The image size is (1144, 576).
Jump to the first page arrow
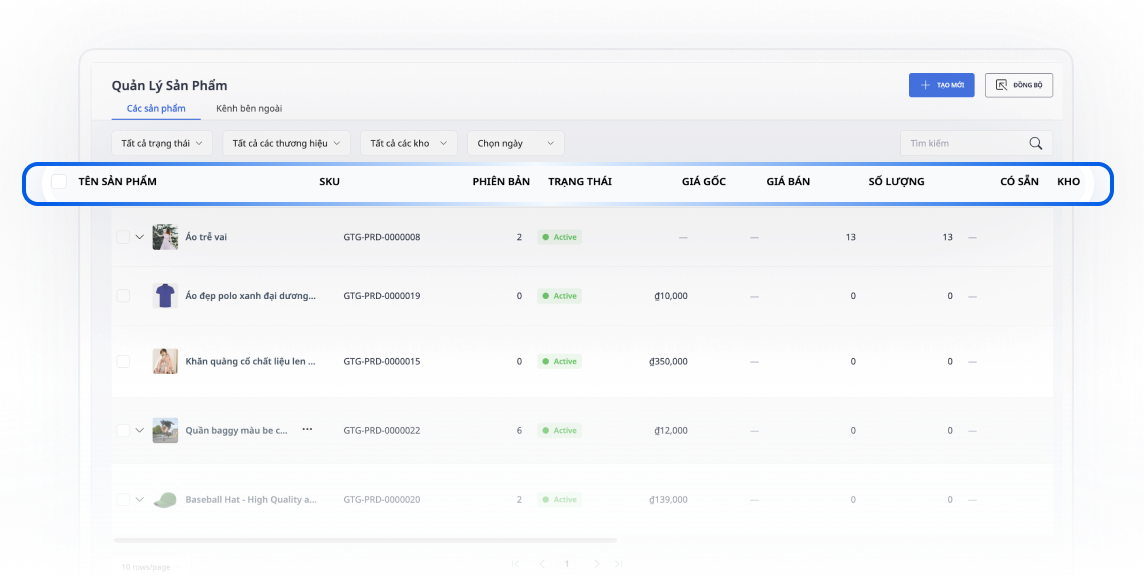(x=516, y=564)
